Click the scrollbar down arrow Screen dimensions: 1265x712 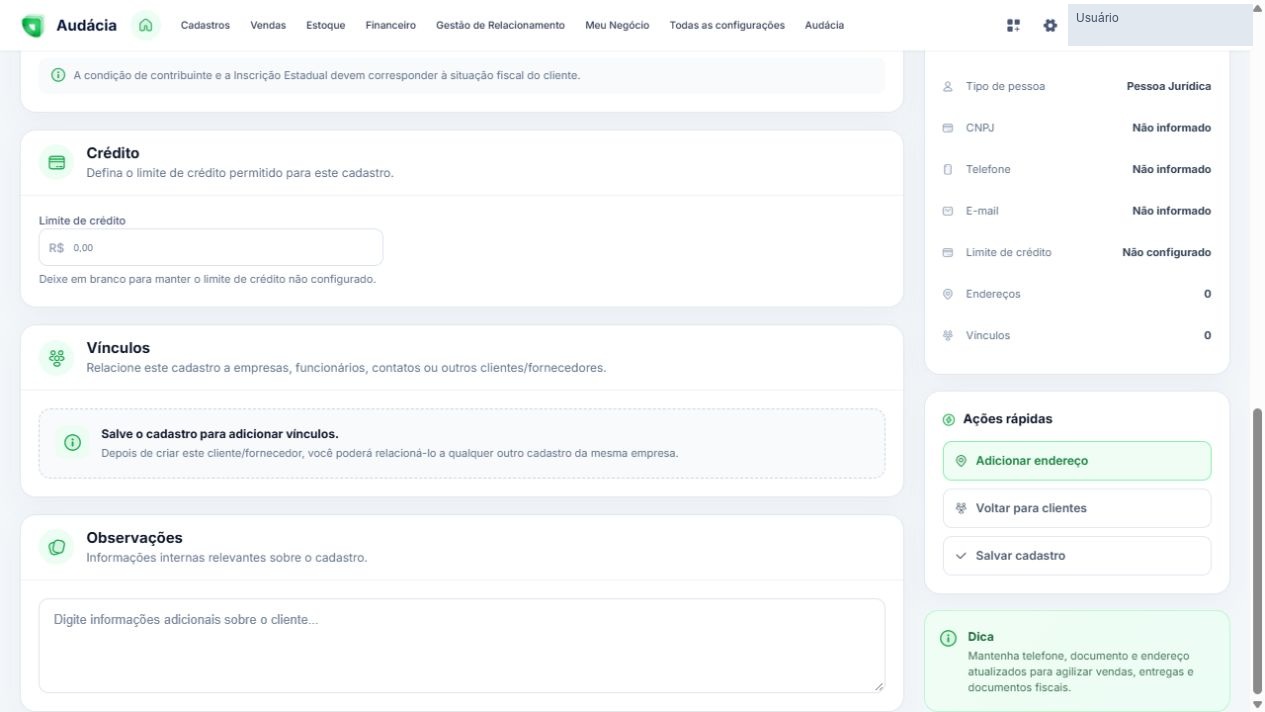[x=1258, y=705]
